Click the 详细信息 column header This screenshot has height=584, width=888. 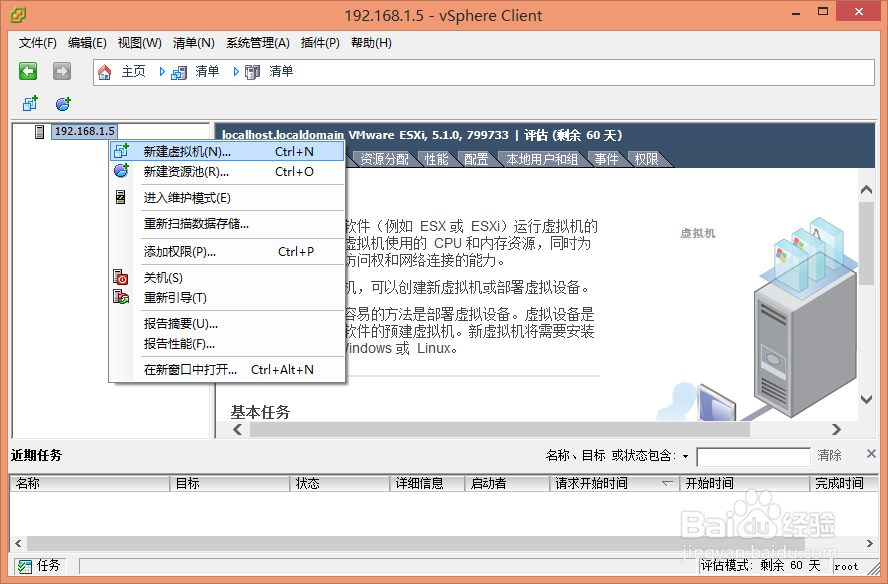[427, 483]
